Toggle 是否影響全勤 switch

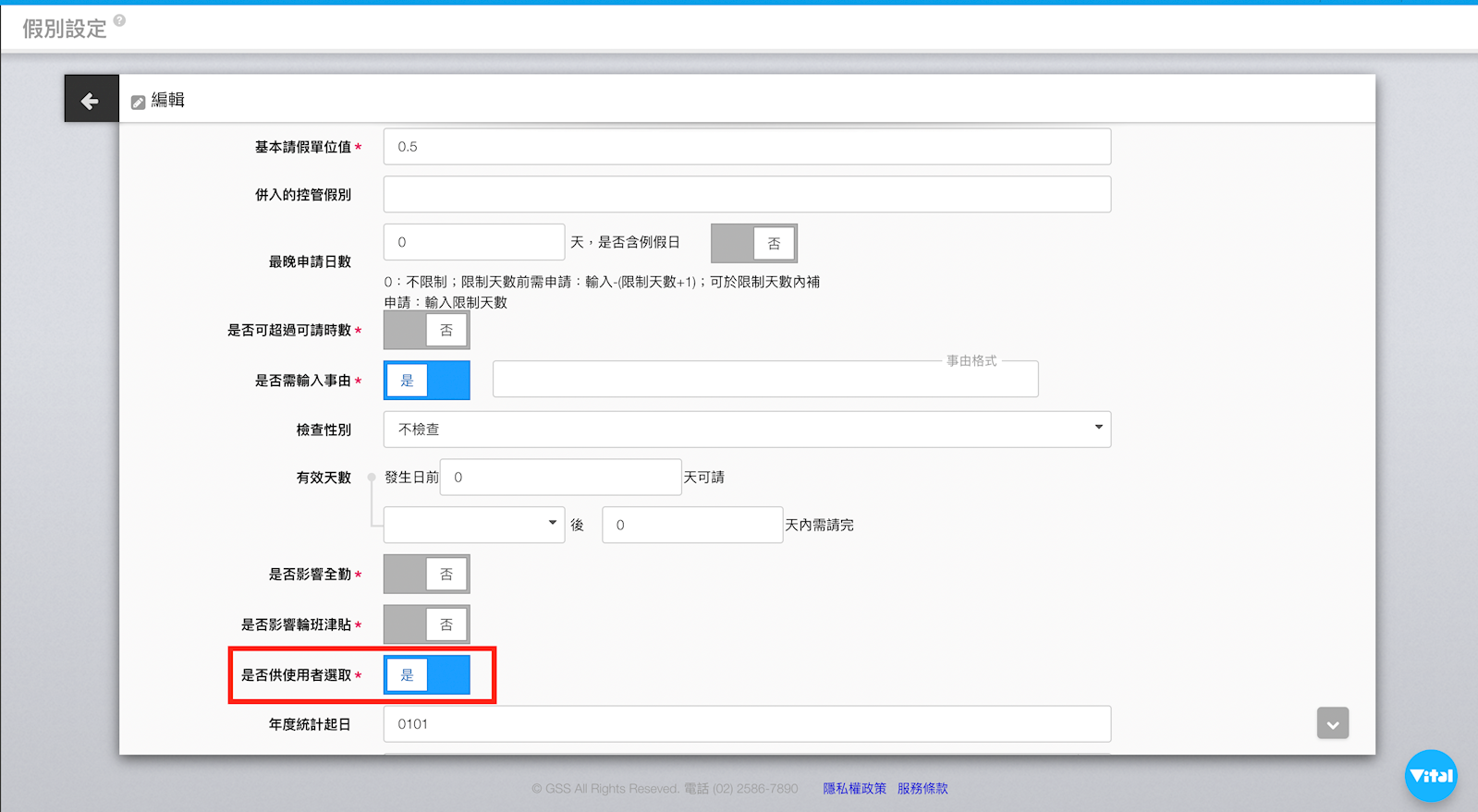click(426, 575)
